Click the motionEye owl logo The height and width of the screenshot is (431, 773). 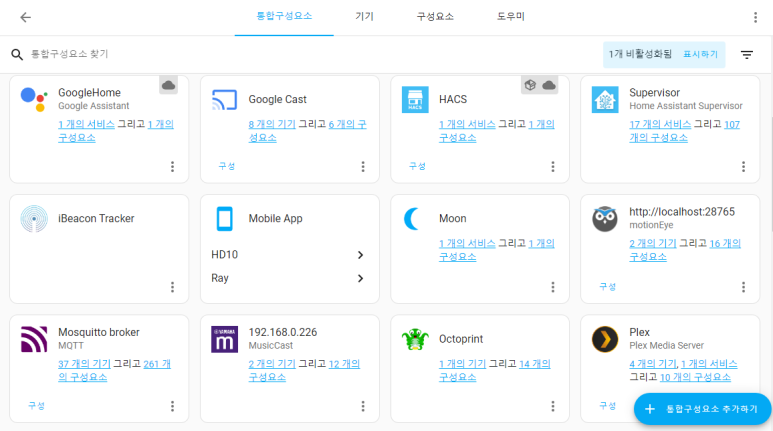pos(605,218)
